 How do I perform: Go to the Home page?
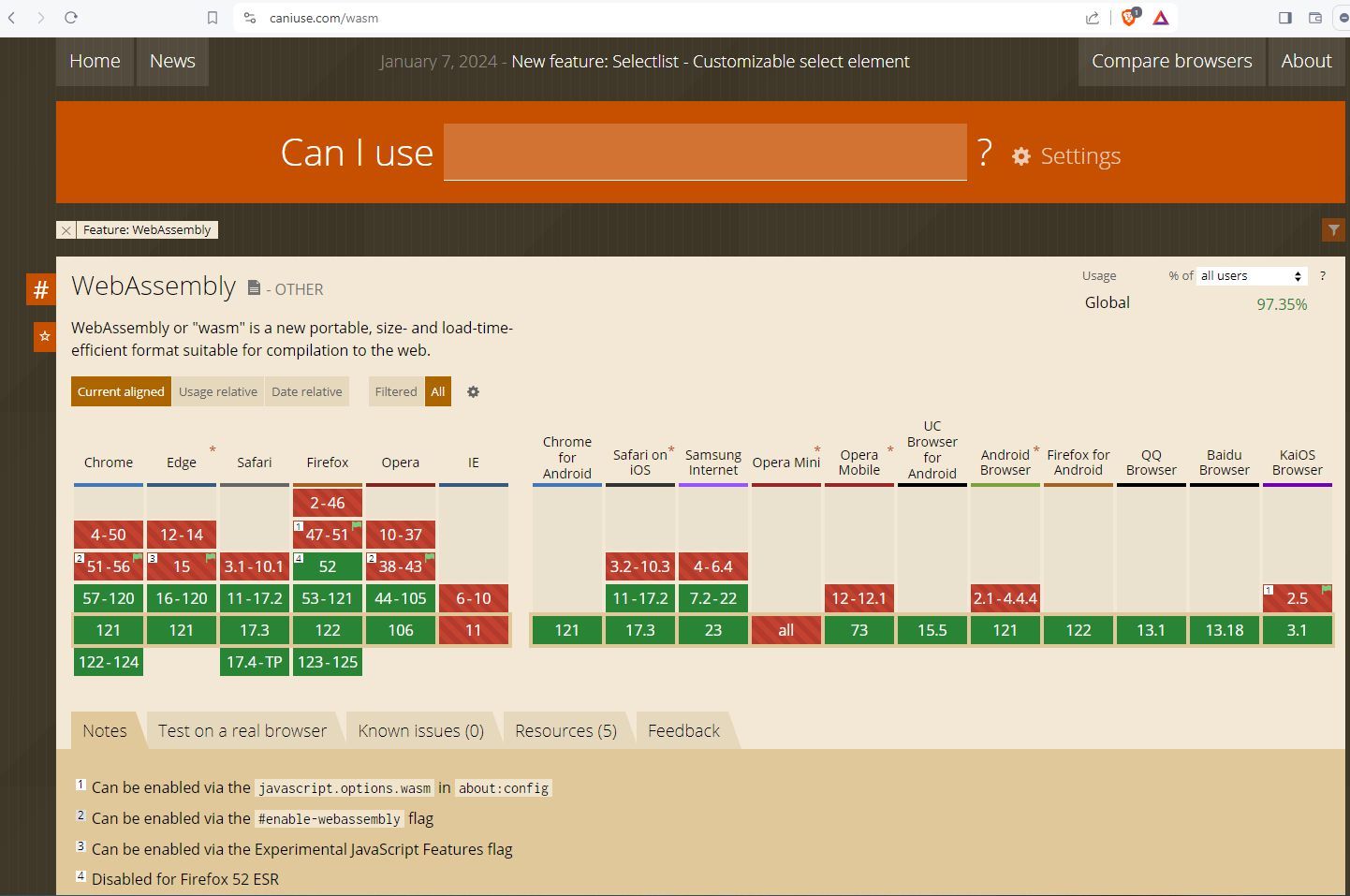click(x=95, y=62)
